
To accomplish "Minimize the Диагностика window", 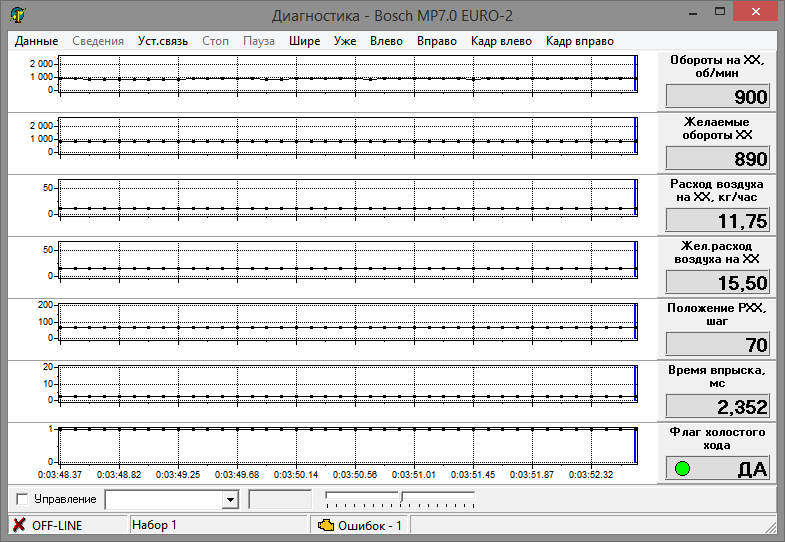I will click(693, 13).
